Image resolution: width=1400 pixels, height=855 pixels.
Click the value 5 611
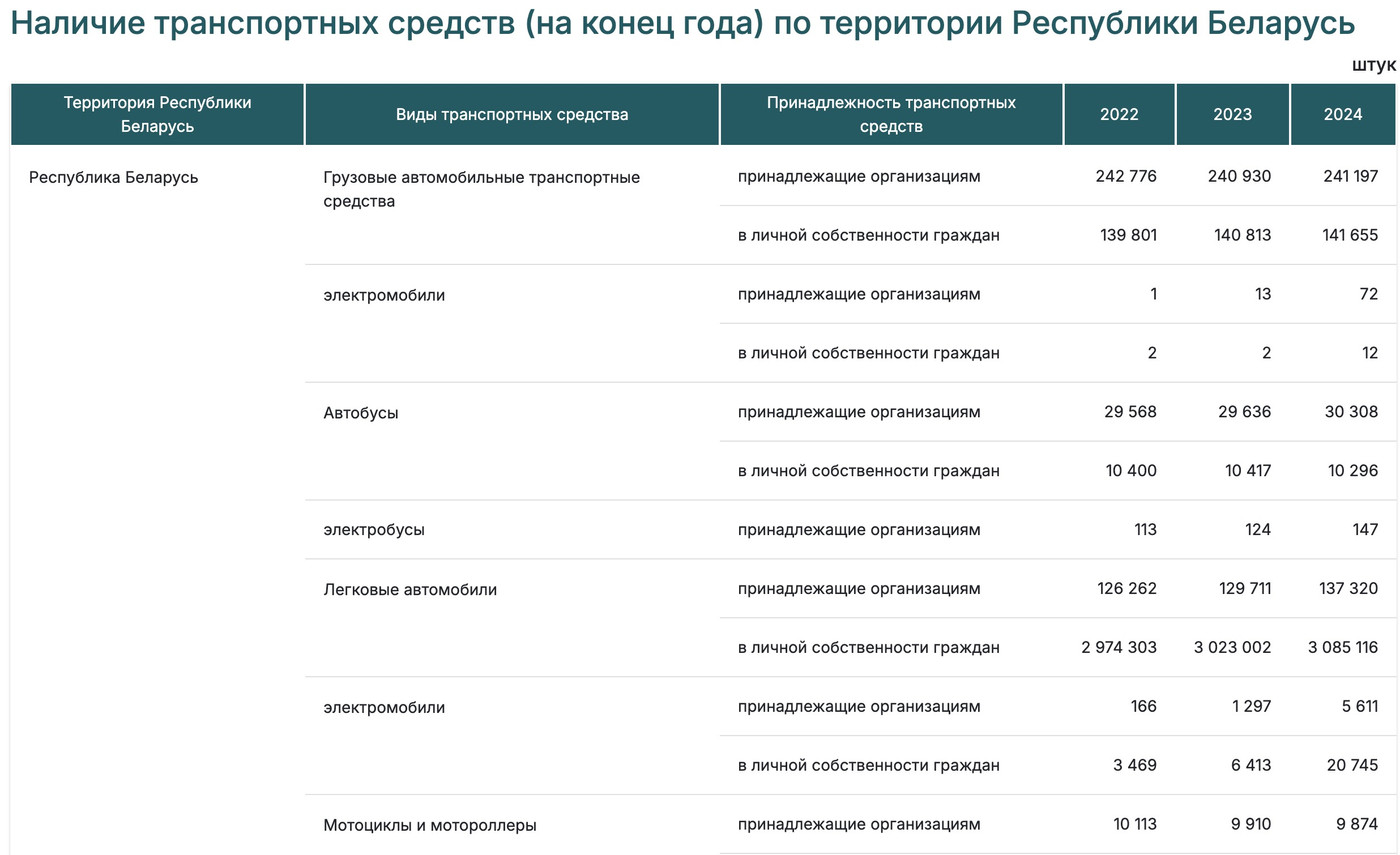tap(1360, 706)
